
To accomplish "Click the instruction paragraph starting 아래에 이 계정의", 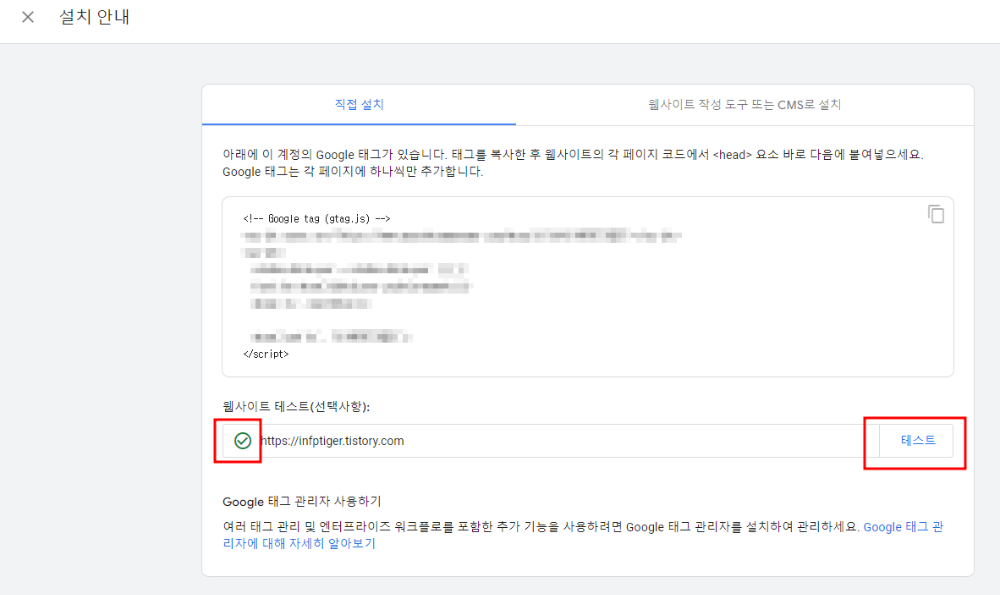I will 573,163.
